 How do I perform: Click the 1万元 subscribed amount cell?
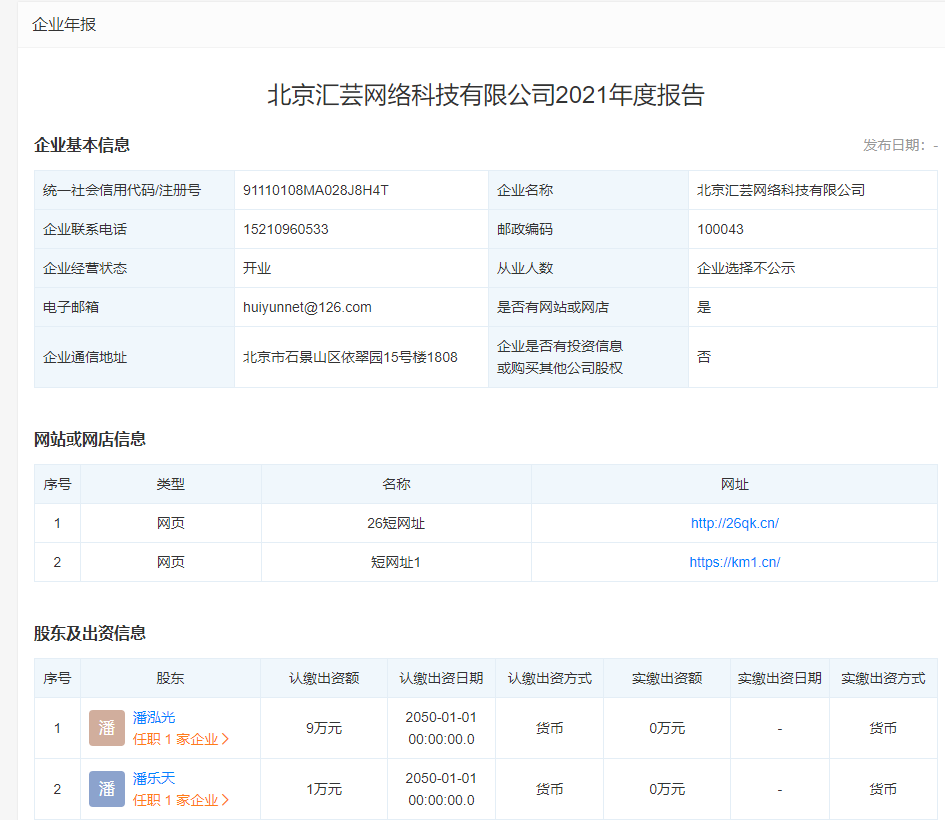pos(324,789)
